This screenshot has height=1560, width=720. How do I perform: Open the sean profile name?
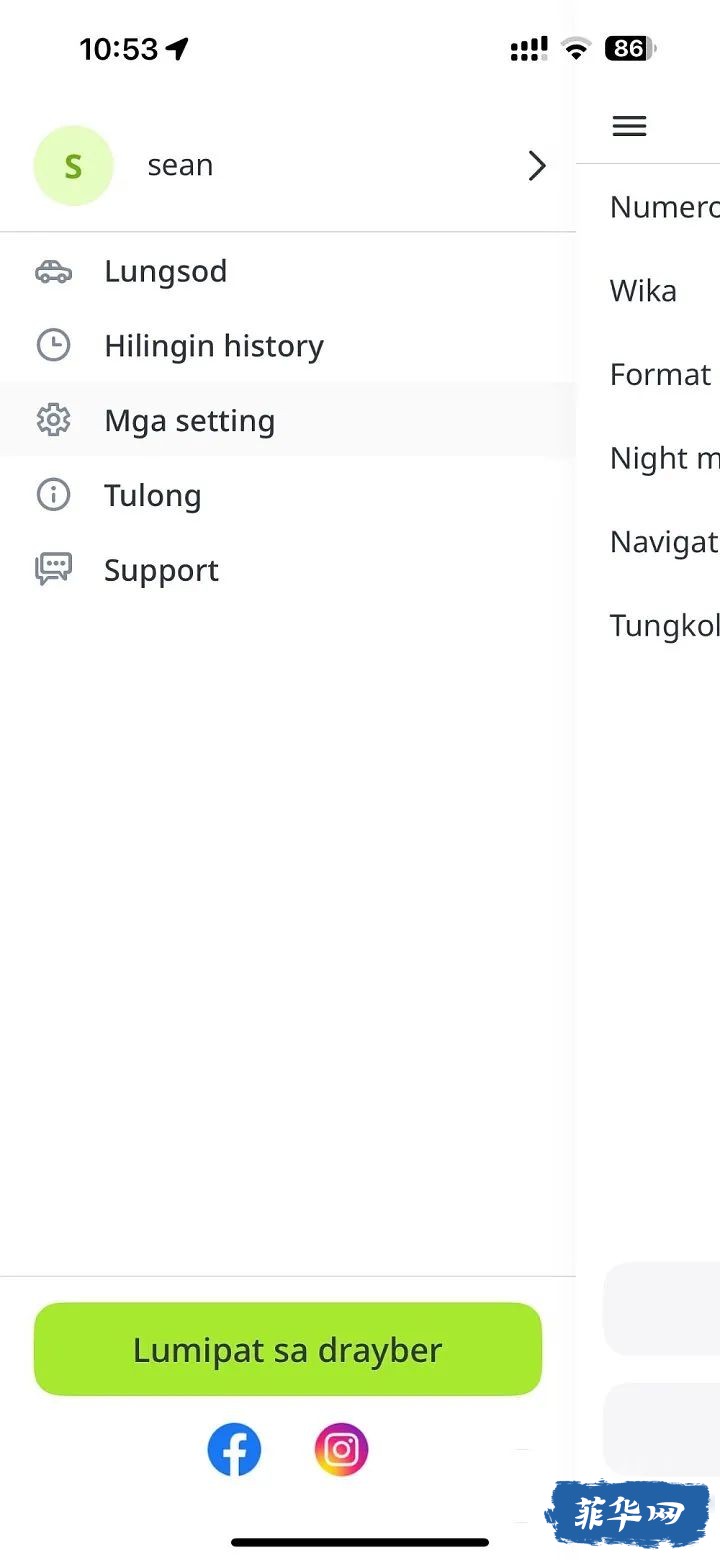[x=180, y=166]
